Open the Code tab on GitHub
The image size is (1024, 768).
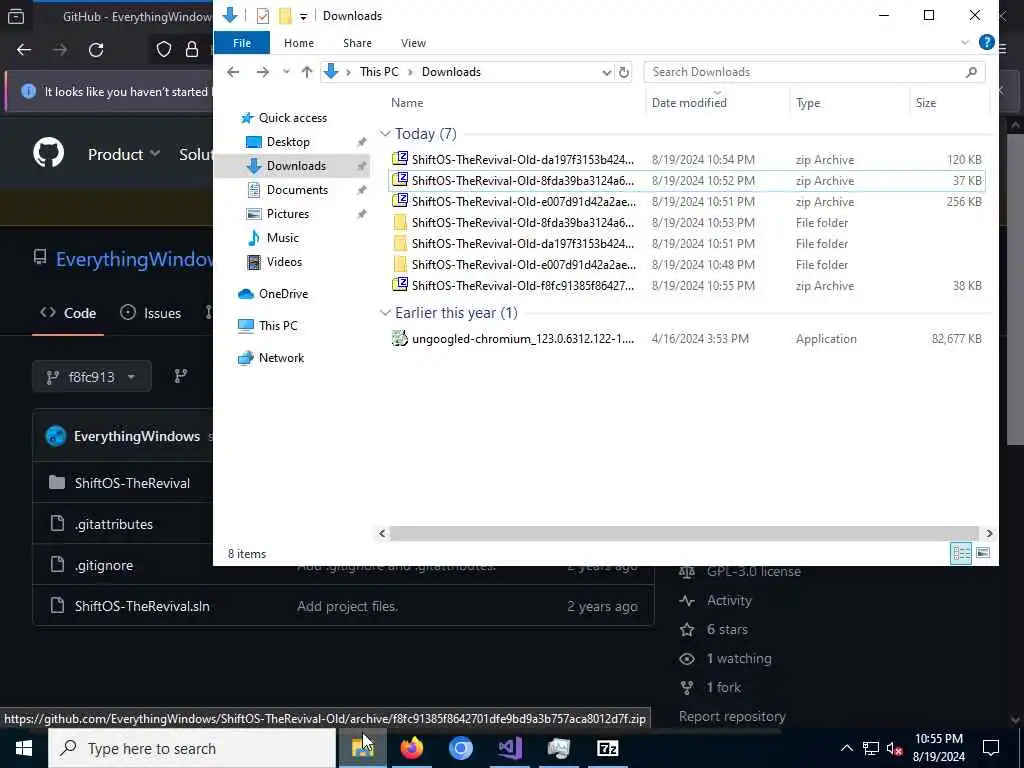click(x=68, y=313)
